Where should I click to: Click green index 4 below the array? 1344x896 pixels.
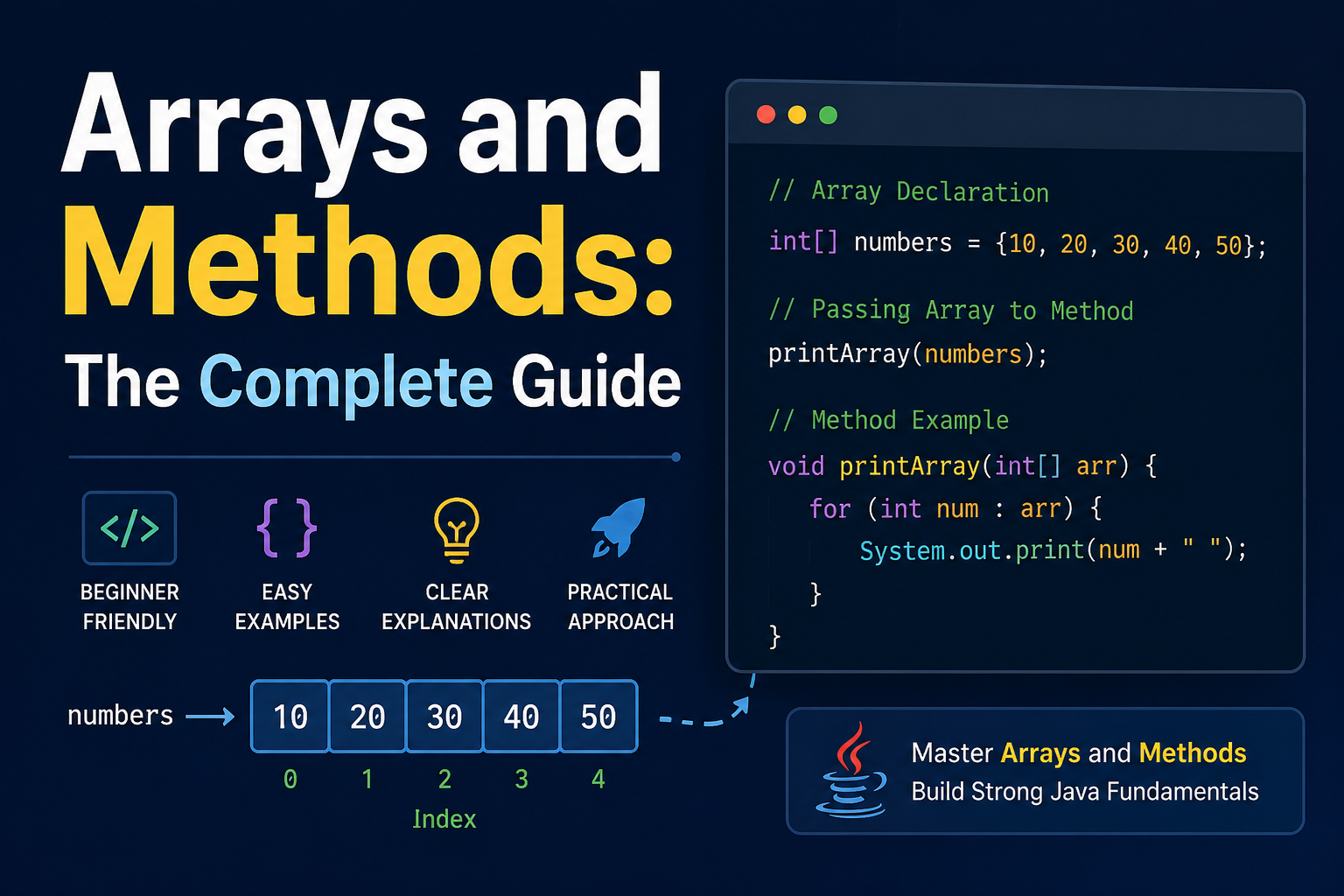click(598, 779)
